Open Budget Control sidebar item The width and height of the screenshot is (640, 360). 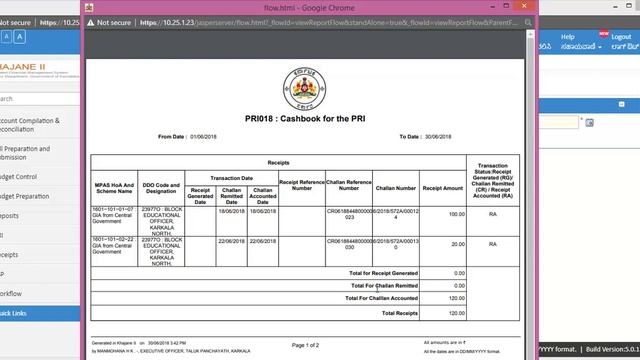18,177
